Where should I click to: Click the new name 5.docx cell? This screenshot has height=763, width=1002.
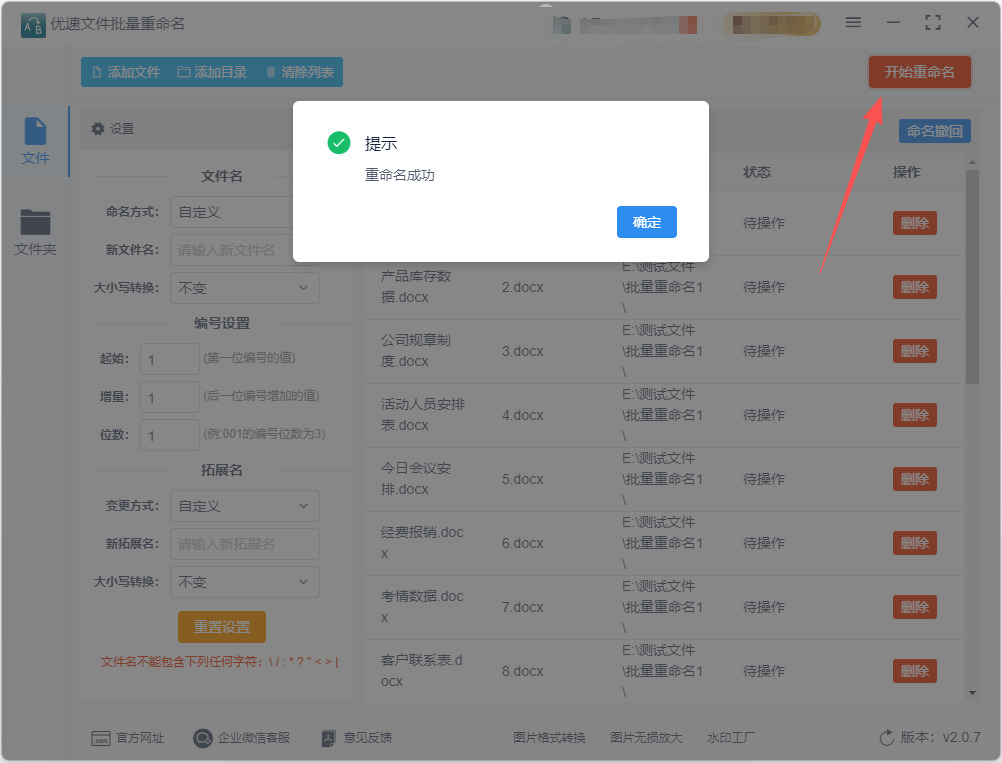(522, 479)
